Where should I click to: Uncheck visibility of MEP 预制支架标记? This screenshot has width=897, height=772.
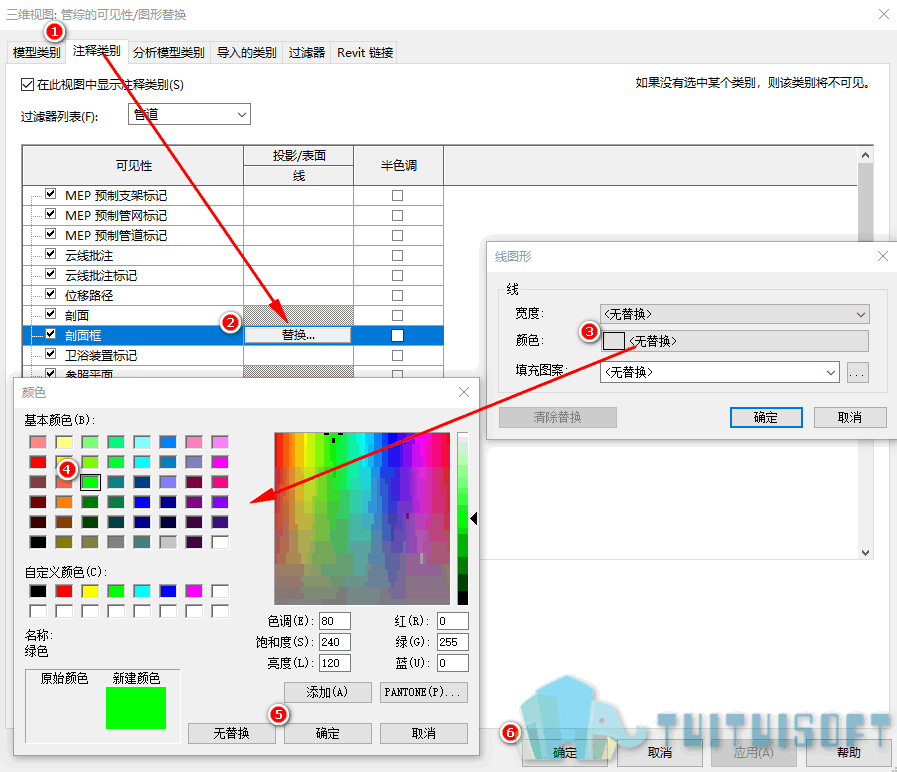tap(51, 195)
